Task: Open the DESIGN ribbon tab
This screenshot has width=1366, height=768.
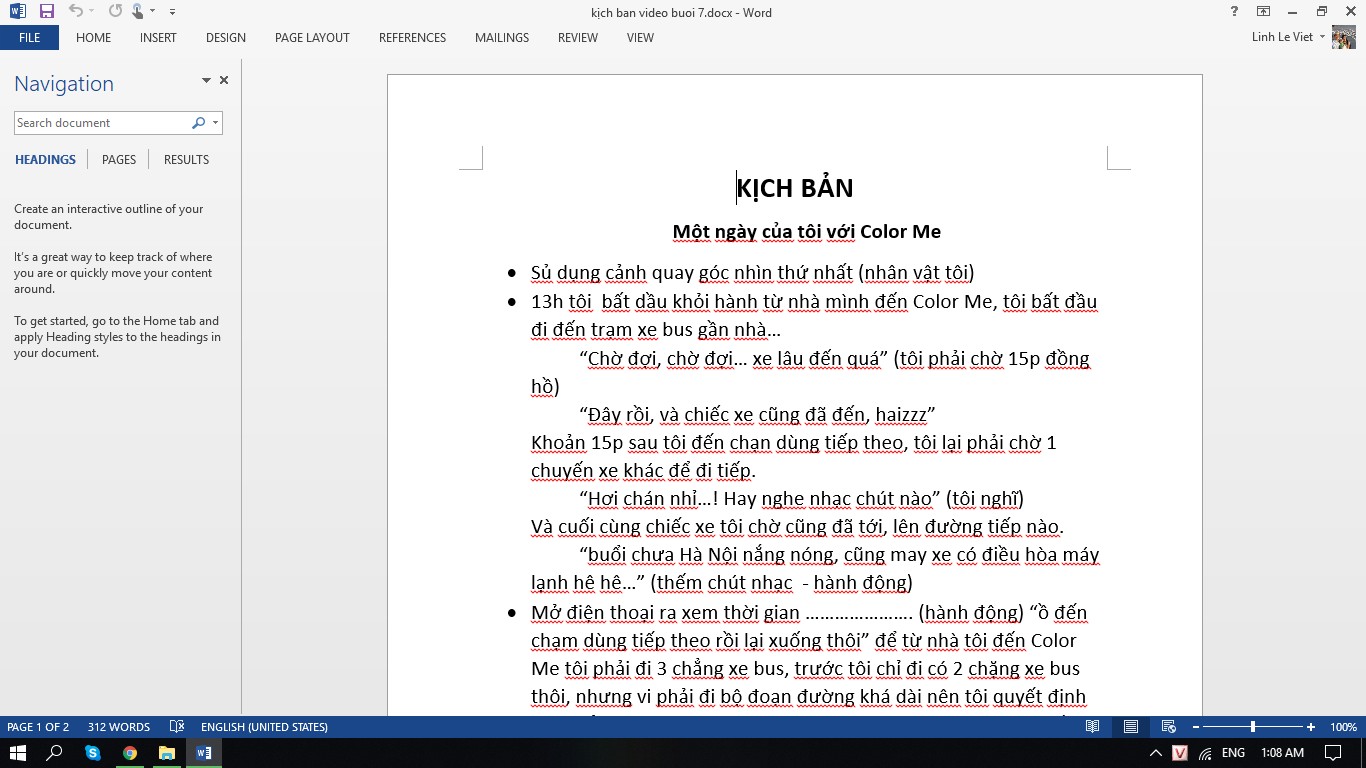Action: [226, 38]
